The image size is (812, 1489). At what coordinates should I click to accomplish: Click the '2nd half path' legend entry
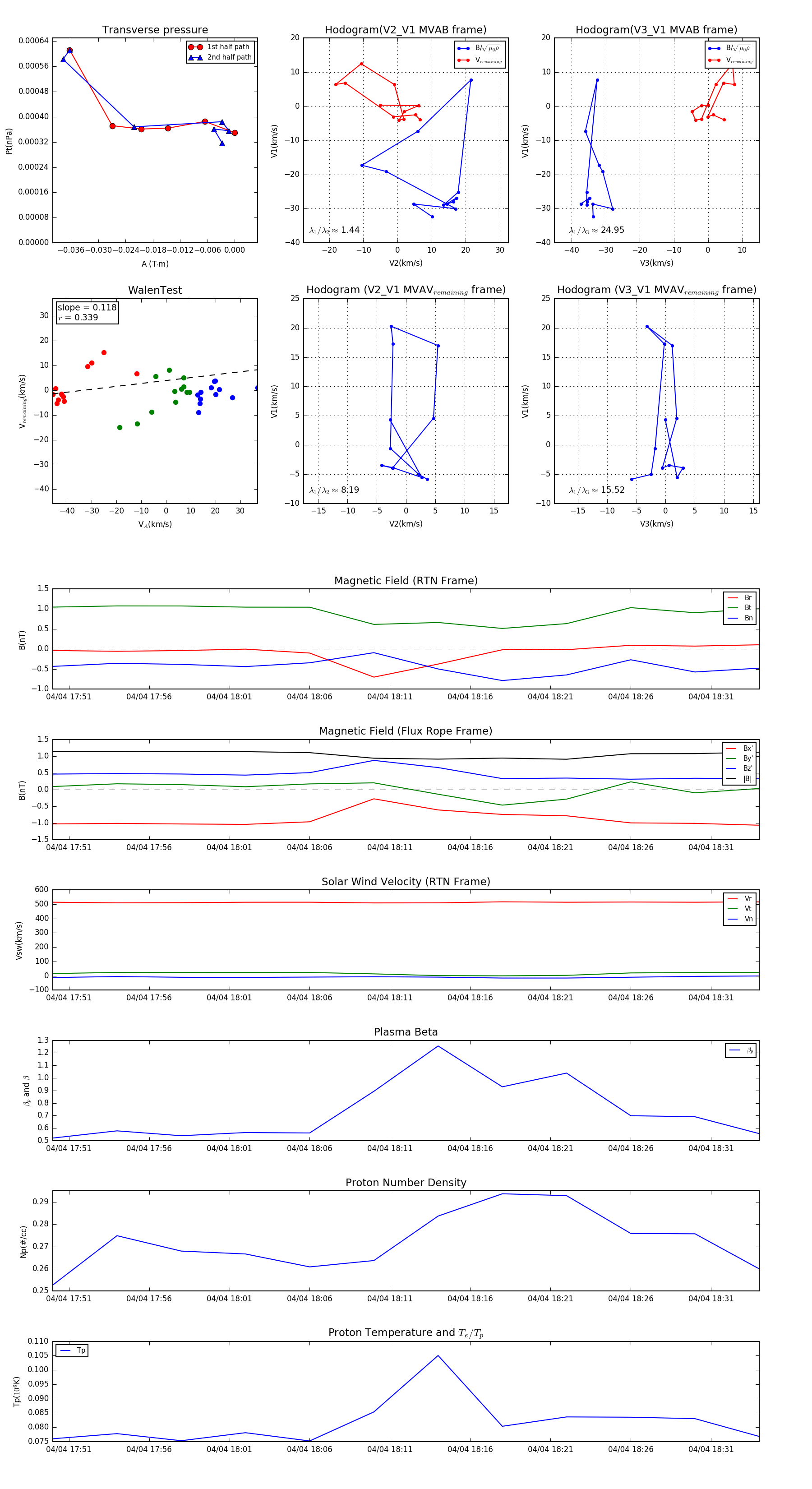pos(220,57)
